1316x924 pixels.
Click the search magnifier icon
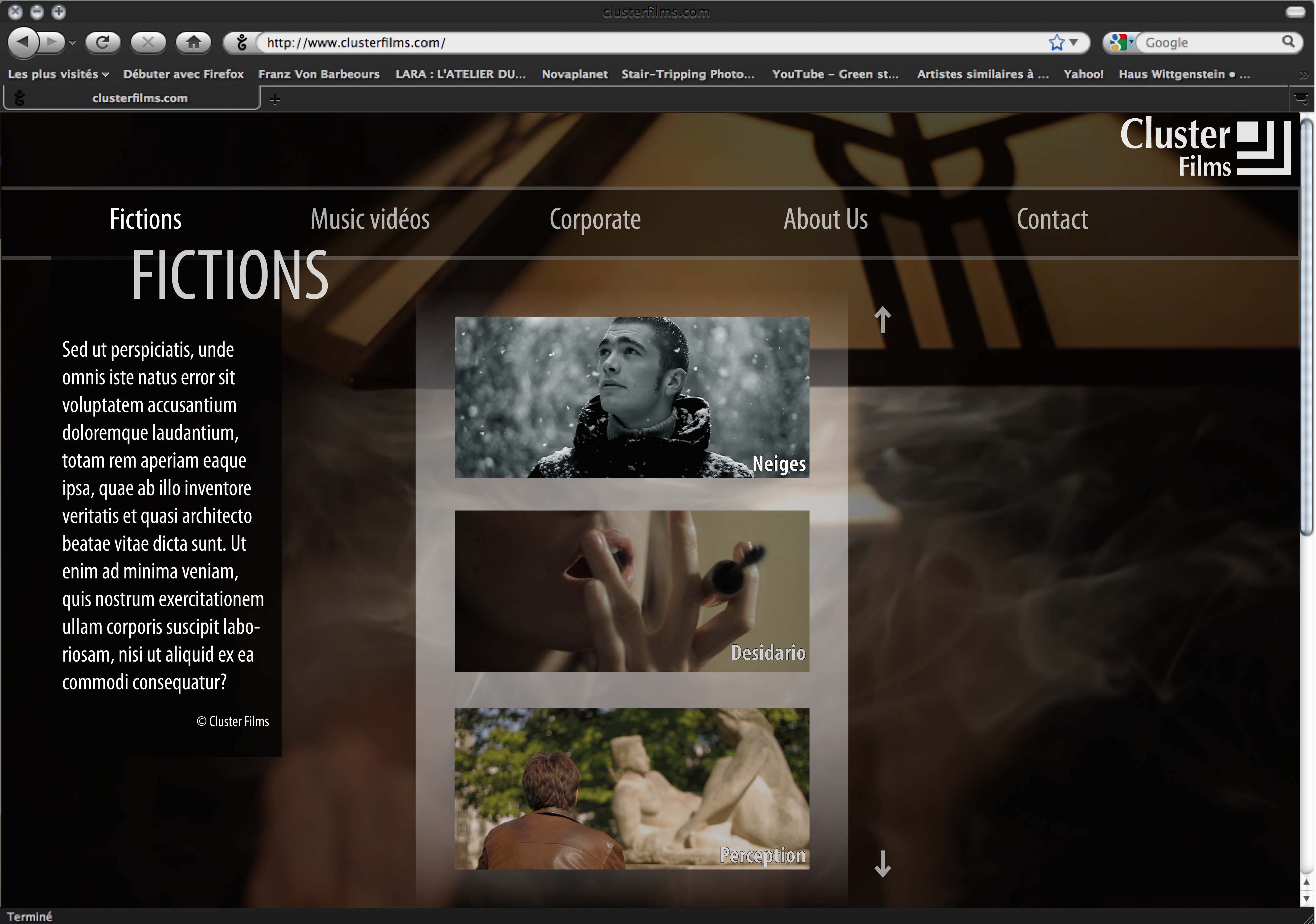(1288, 42)
